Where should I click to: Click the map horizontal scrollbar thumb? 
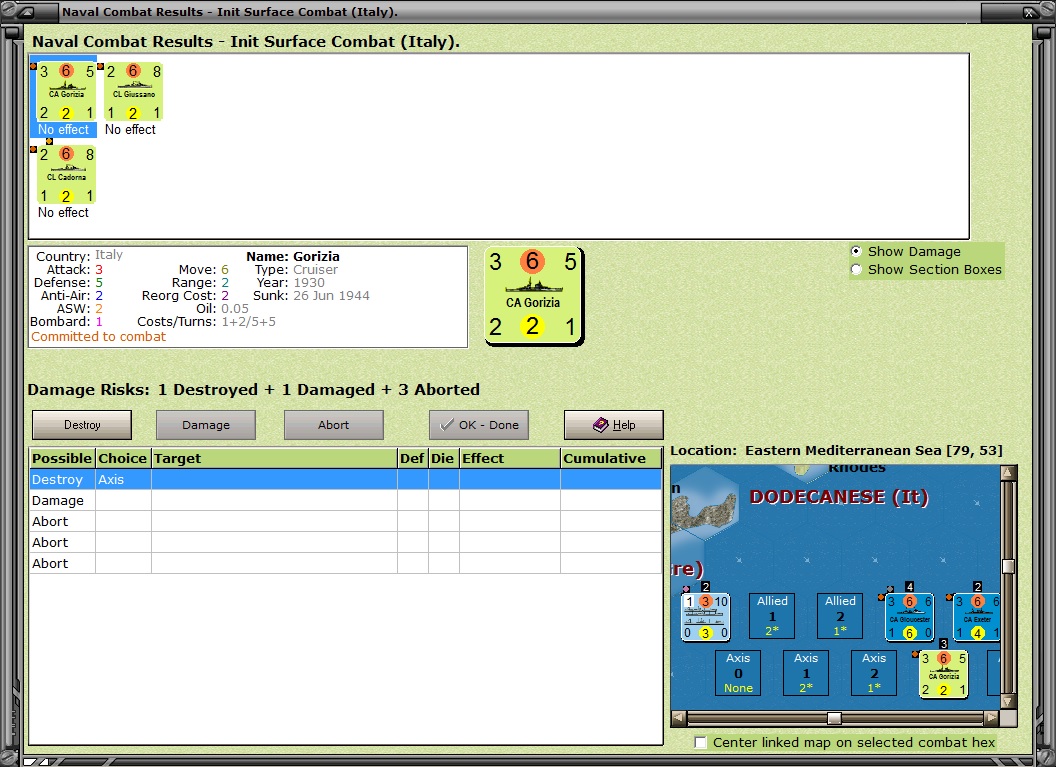[834, 718]
